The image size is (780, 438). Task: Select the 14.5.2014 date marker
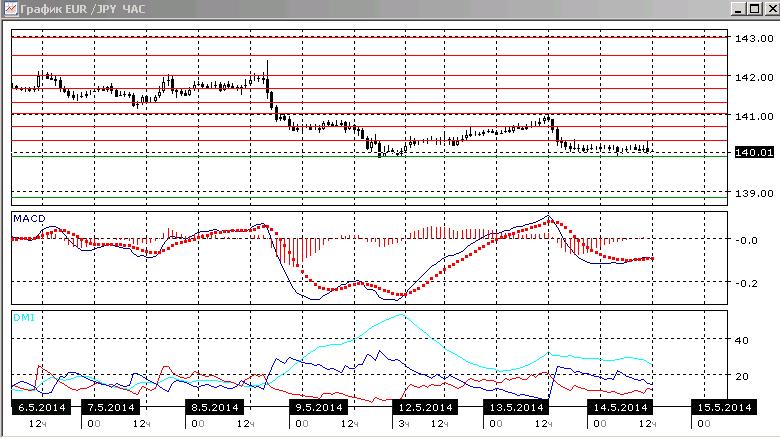(x=620, y=408)
